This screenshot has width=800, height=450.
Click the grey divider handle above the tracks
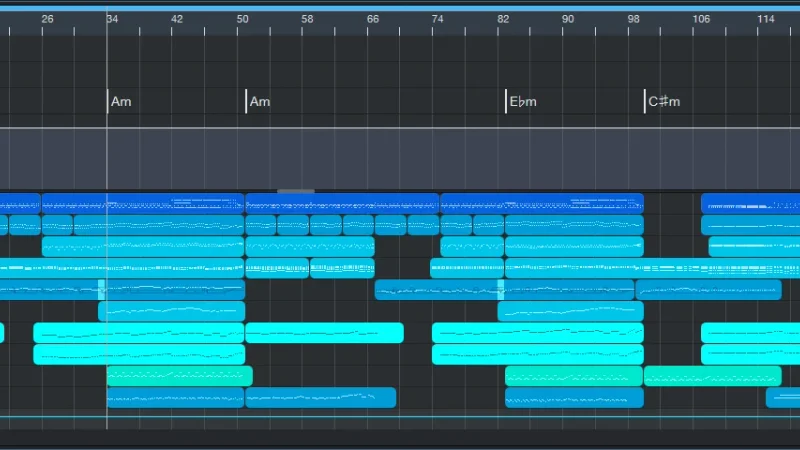(296, 191)
